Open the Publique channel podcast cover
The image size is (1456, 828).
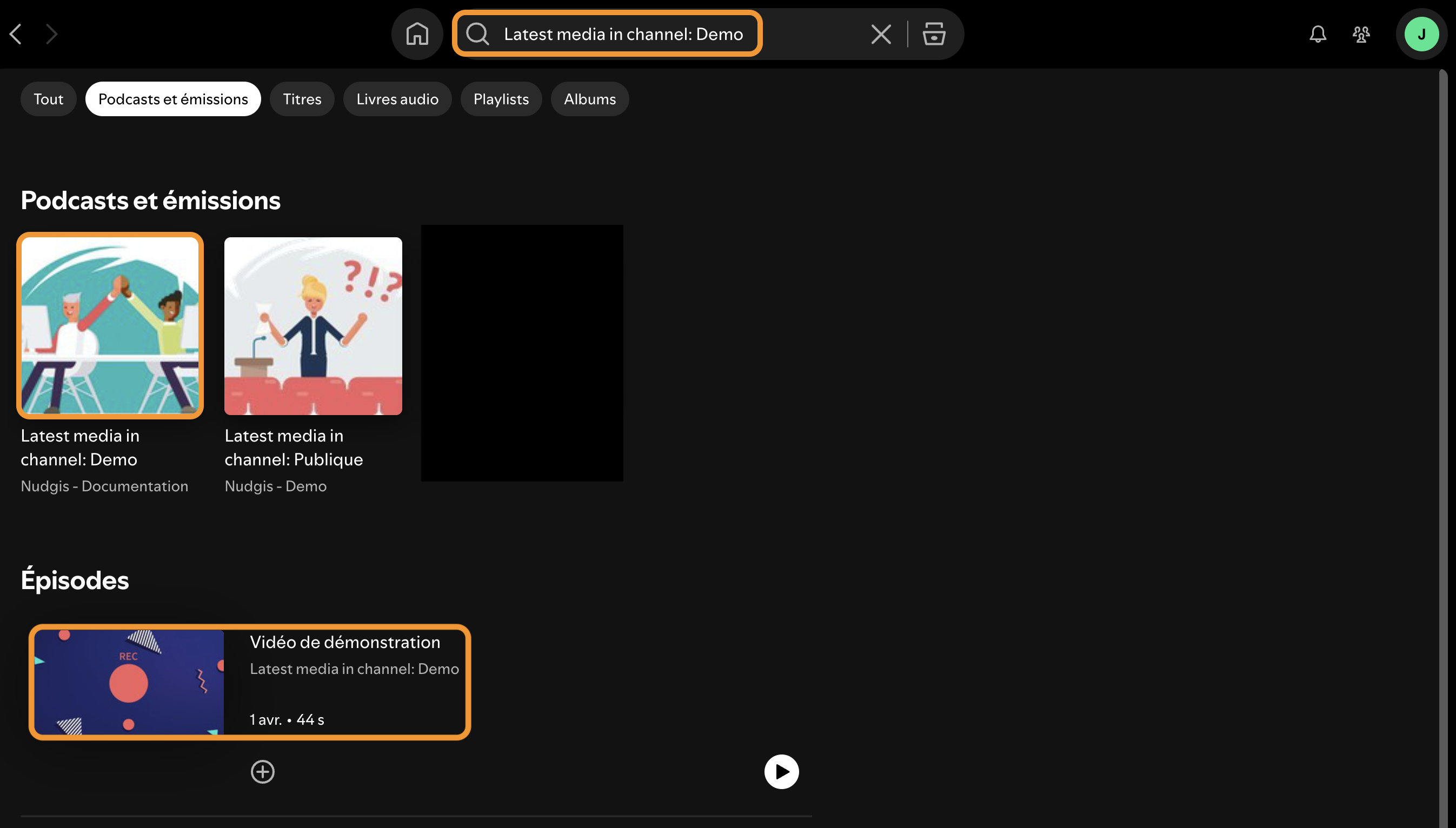point(313,326)
